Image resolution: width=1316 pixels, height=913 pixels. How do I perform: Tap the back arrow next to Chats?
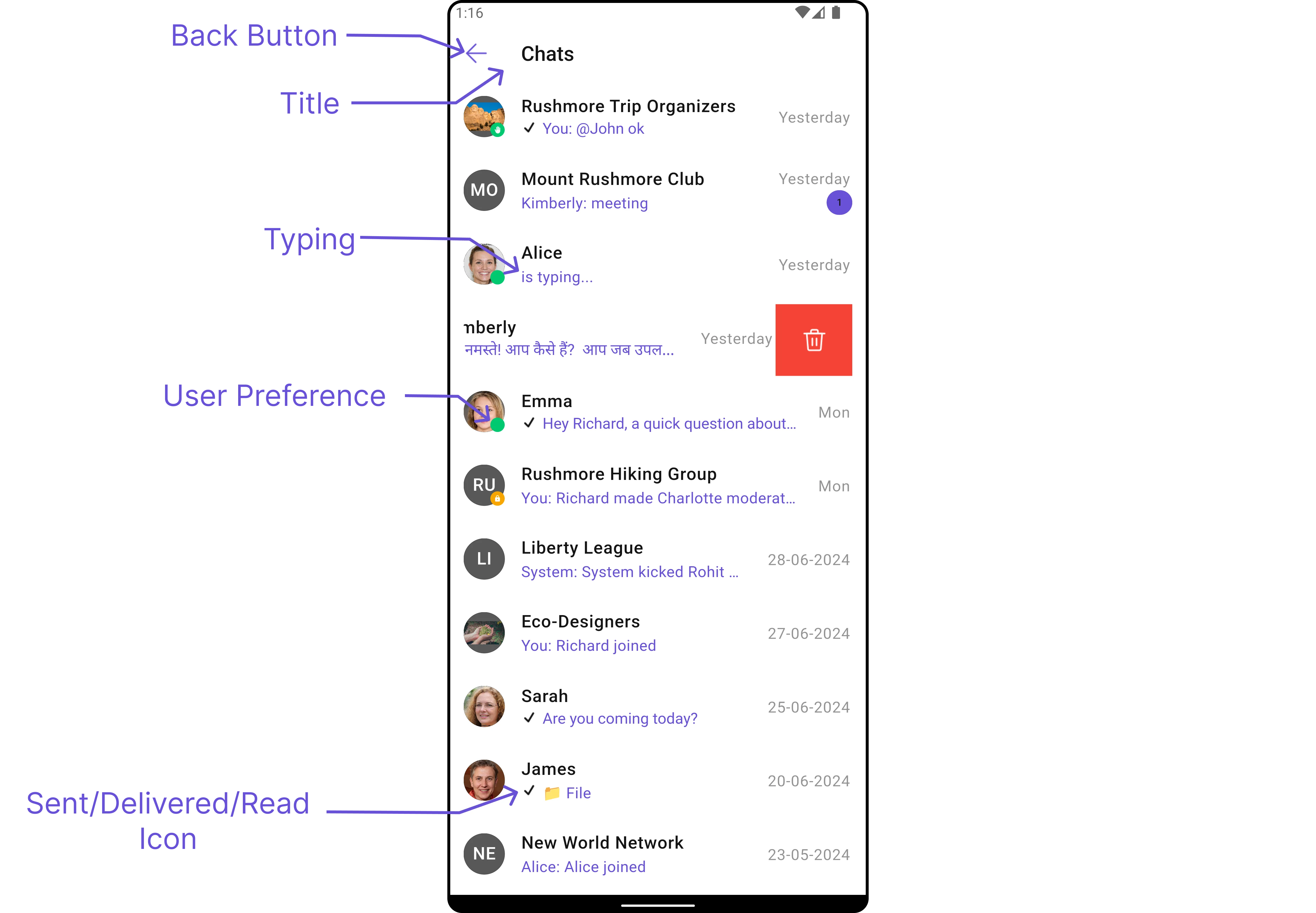(x=476, y=53)
